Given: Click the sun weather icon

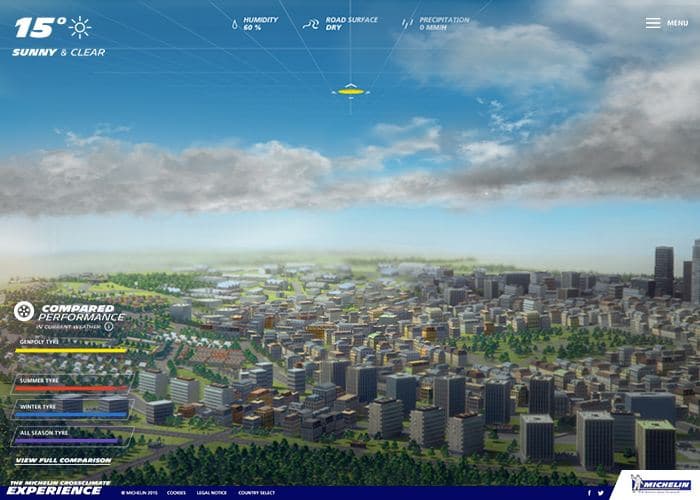Looking at the screenshot, I should 80,28.
